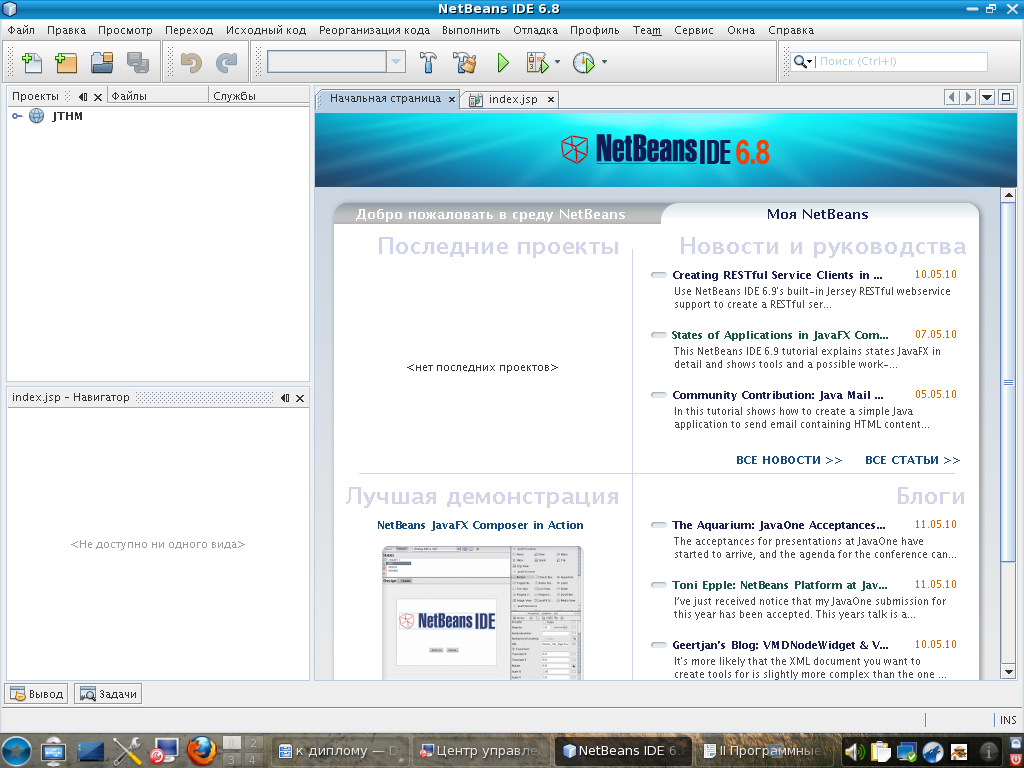Click the New Project toolbar icon
1024x768 pixels.
[x=66, y=63]
